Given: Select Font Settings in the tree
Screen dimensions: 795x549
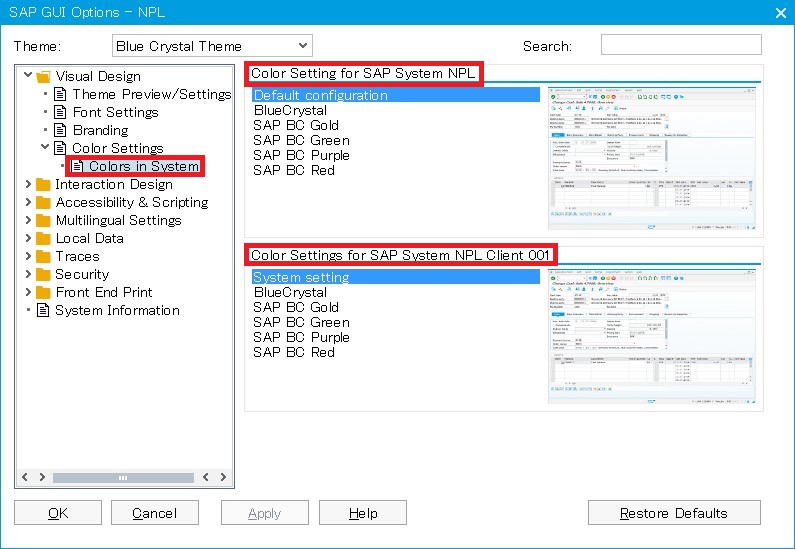Looking at the screenshot, I should point(115,112).
